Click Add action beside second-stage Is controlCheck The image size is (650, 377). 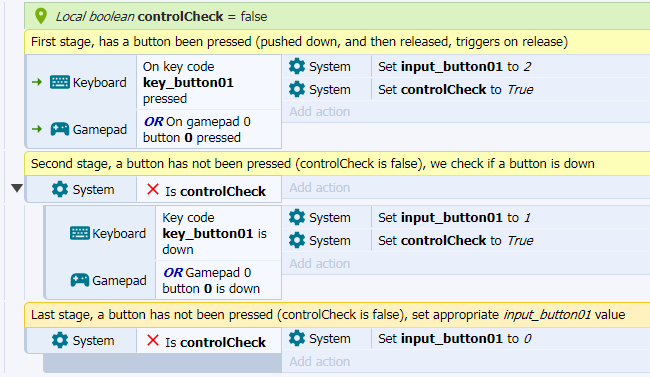coord(320,187)
